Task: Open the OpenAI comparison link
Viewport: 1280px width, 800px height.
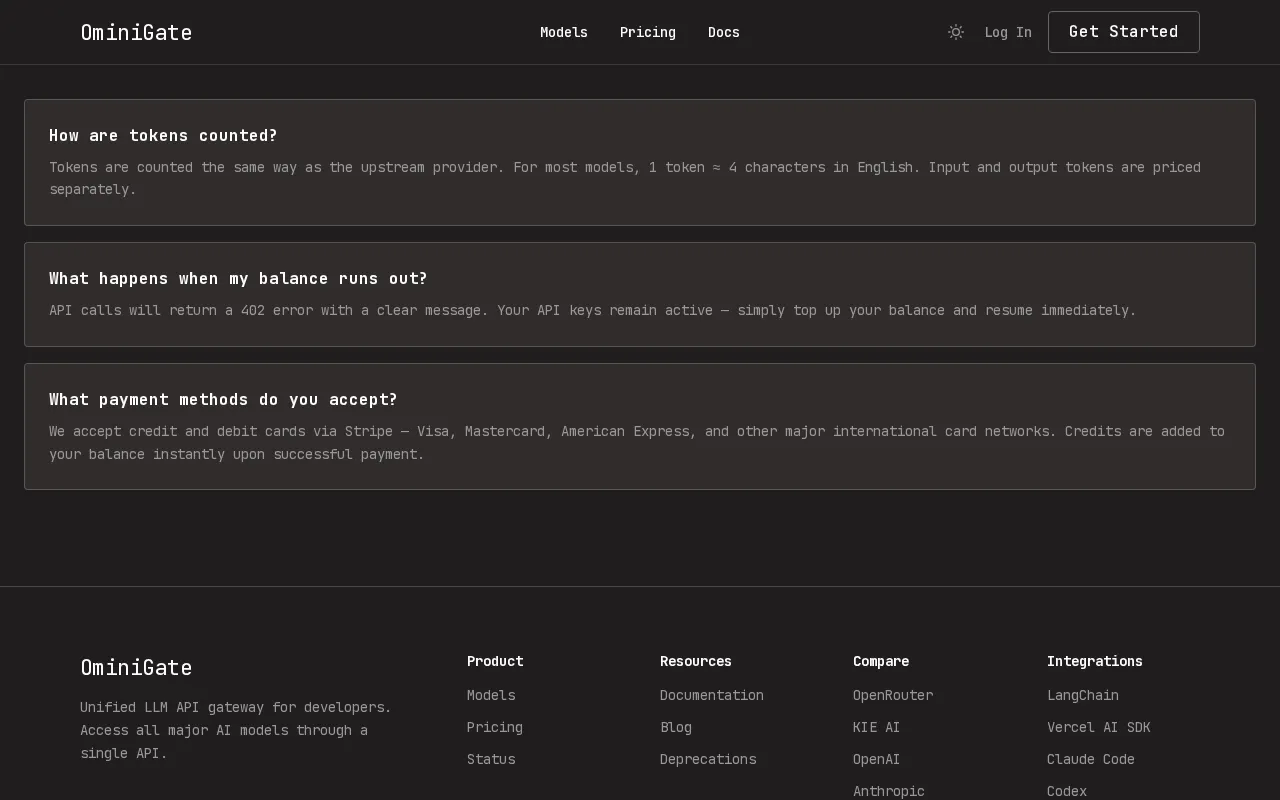Action: click(x=877, y=759)
